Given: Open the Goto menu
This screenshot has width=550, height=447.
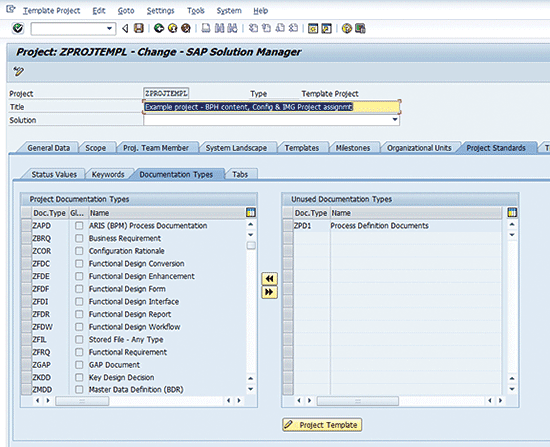Looking at the screenshot, I should click(126, 11).
